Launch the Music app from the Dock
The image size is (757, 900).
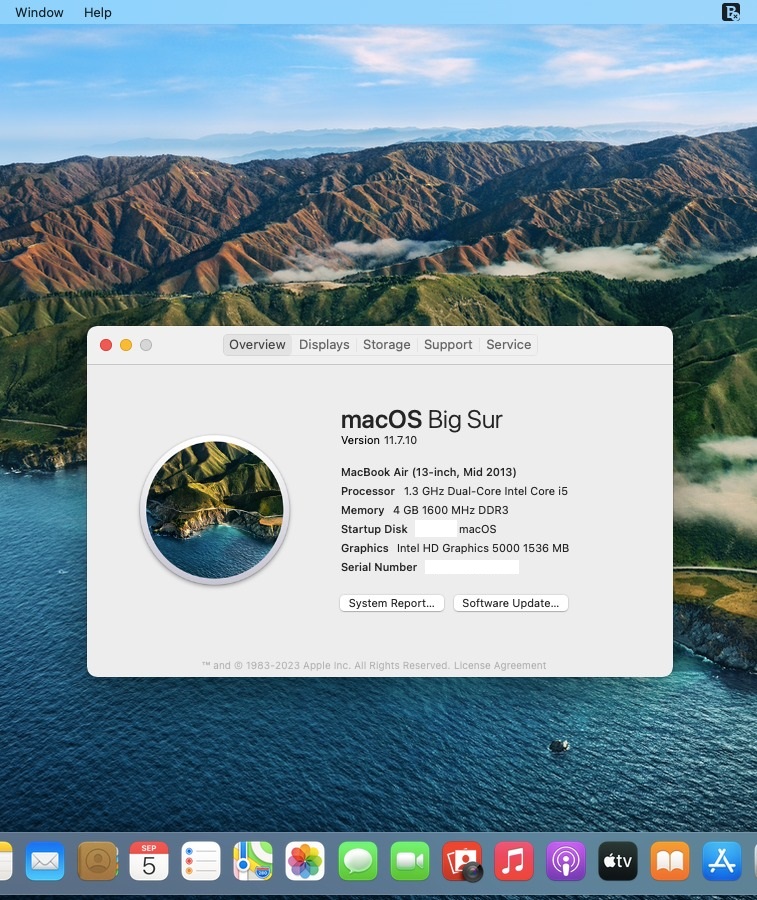(x=514, y=861)
